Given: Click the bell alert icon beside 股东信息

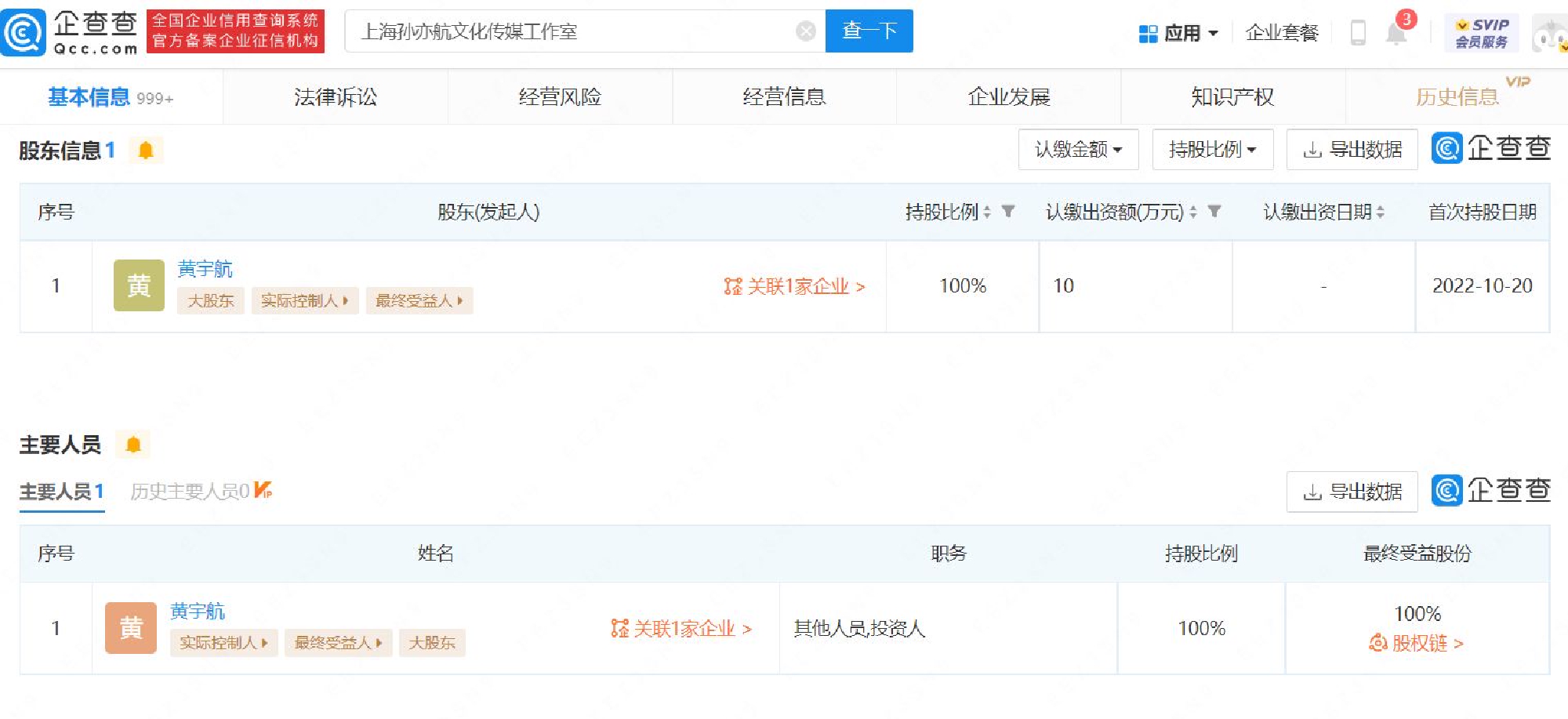Looking at the screenshot, I should (x=146, y=150).
